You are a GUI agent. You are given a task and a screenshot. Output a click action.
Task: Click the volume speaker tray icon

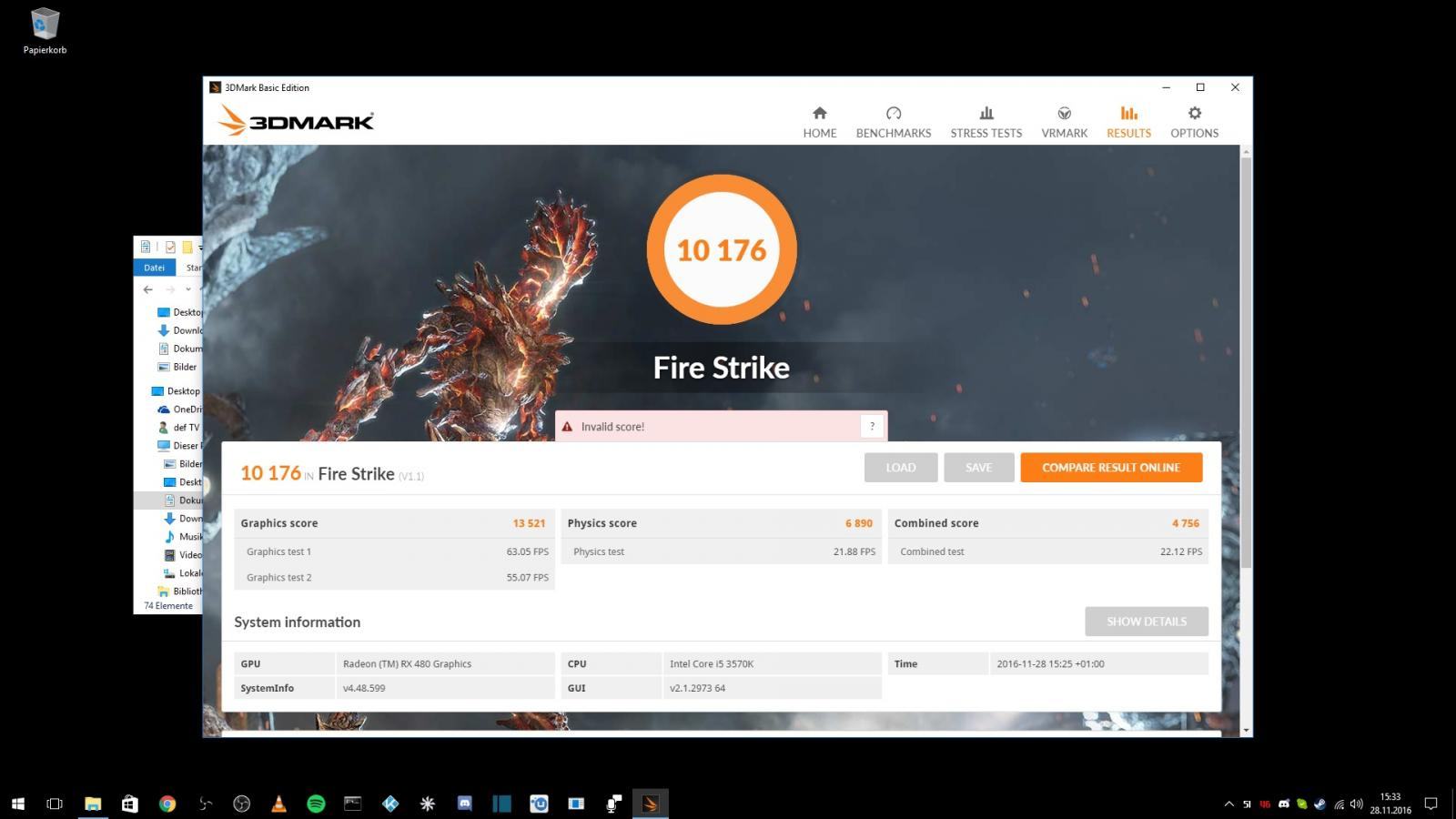tap(1357, 804)
